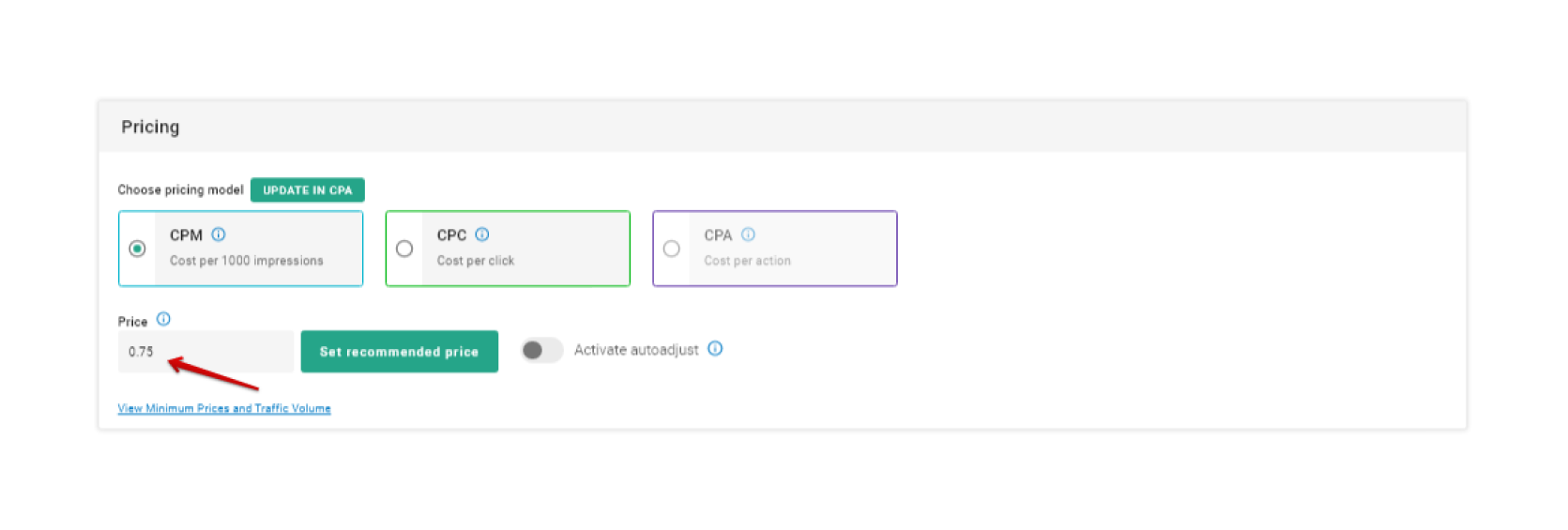Screen dimensions: 1568x530
Task: Click the Price input field showing 0.75
Action: point(206,352)
